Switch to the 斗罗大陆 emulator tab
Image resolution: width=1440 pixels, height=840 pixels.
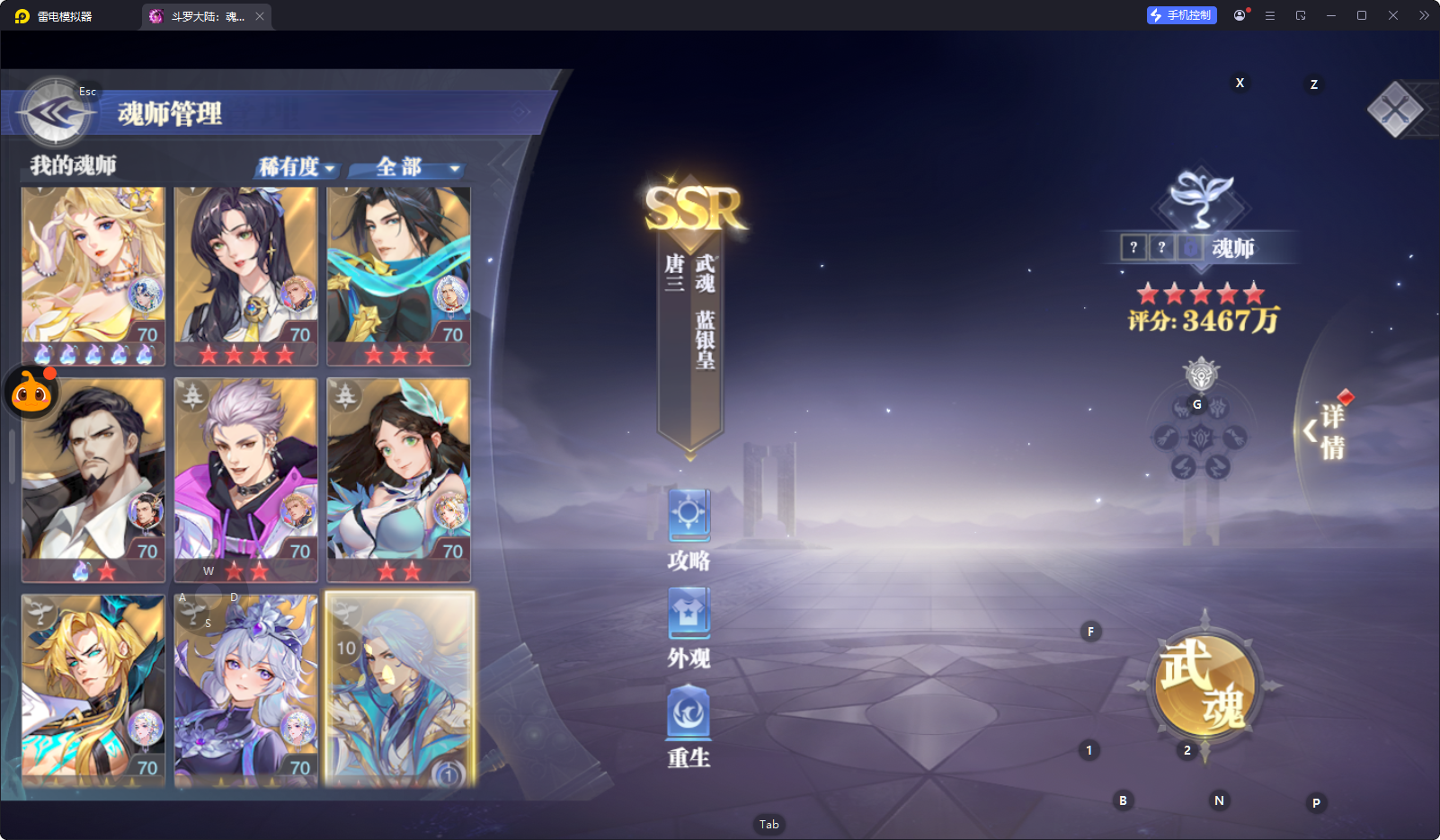point(207,16)
